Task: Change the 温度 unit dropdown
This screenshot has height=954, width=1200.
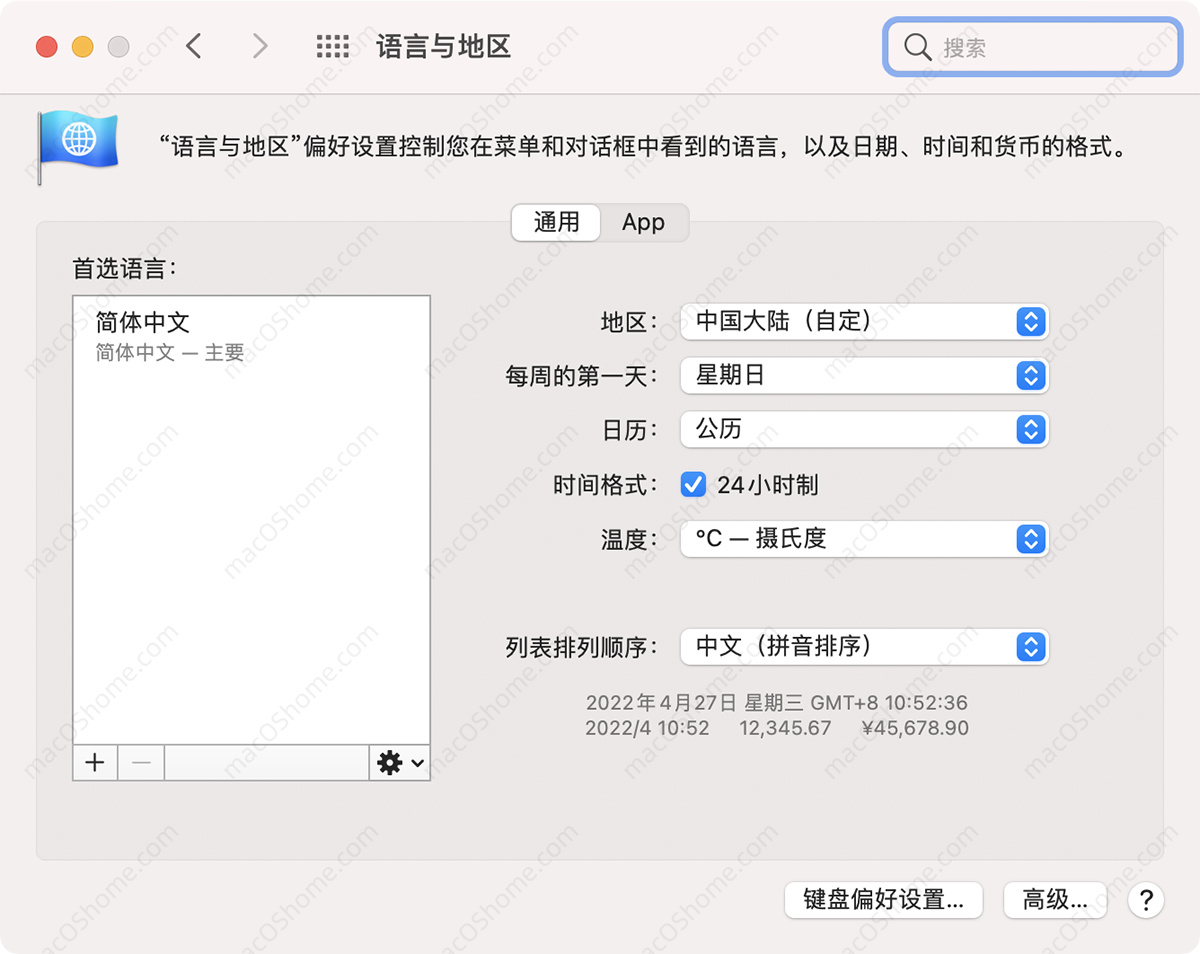Action: 864,539
